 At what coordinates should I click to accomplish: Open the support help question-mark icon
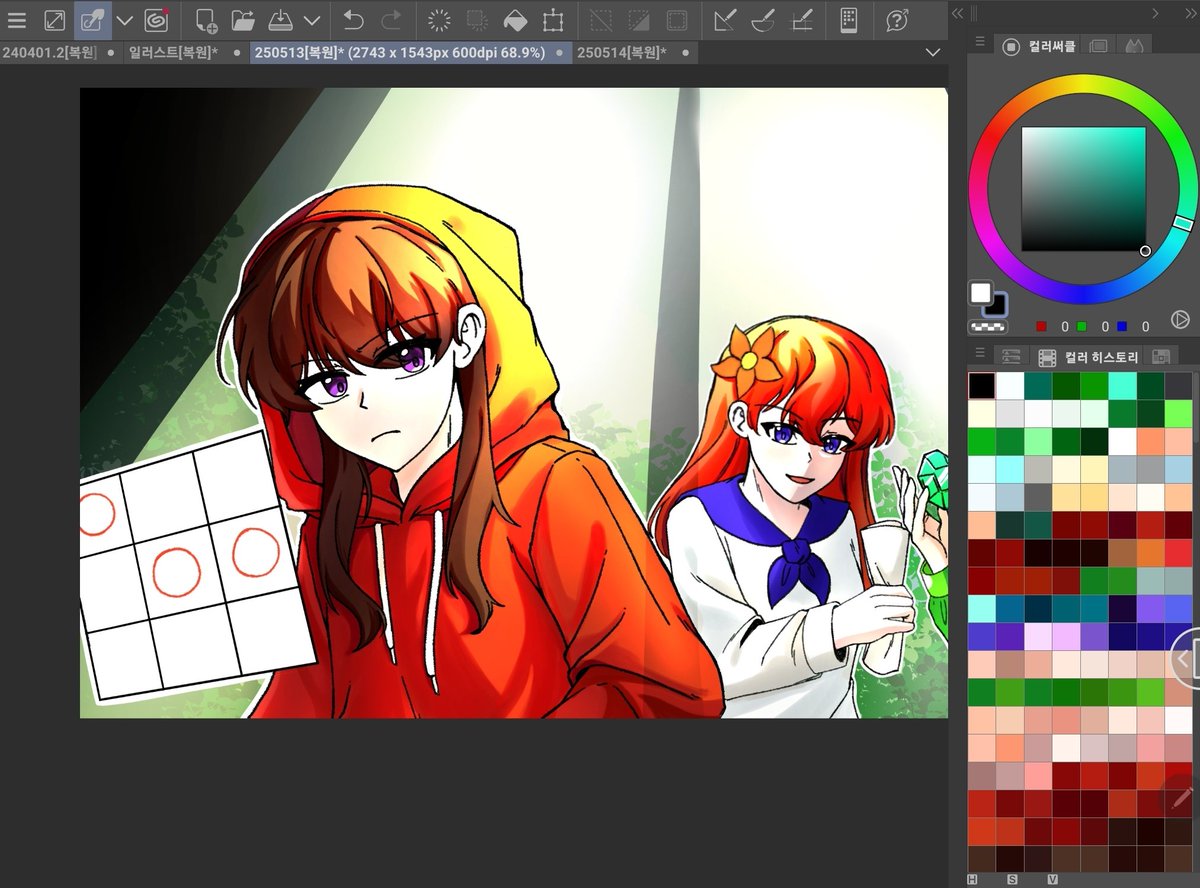(897, 20)
